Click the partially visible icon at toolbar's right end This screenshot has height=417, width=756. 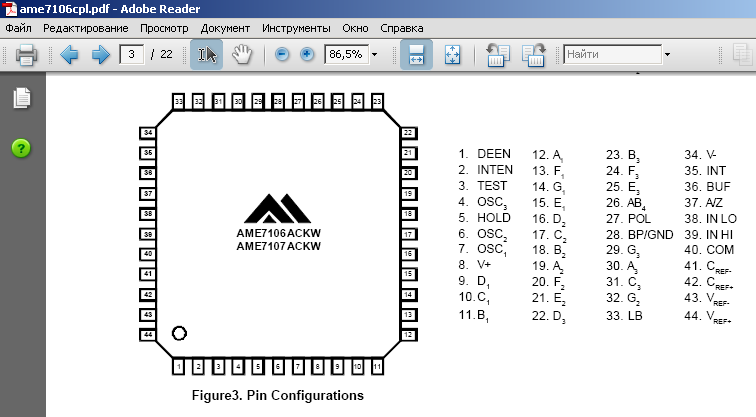742,54
